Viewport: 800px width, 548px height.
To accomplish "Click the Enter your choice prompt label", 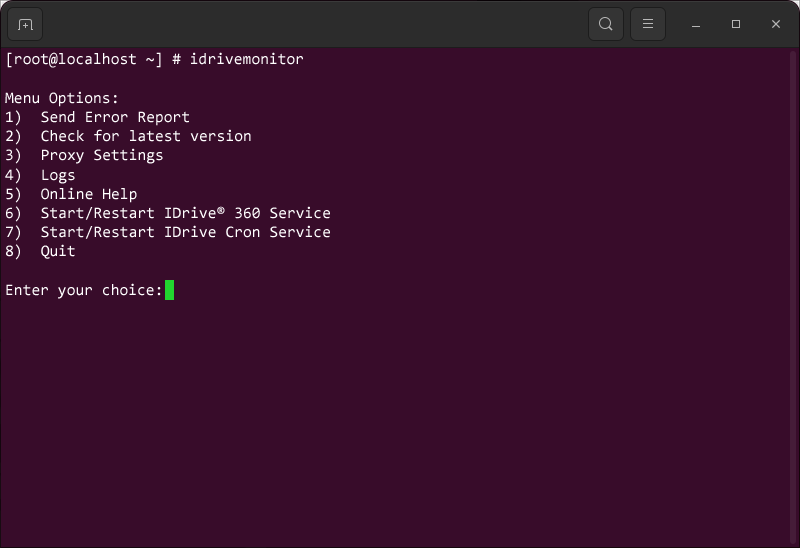I will click(83, 290).
